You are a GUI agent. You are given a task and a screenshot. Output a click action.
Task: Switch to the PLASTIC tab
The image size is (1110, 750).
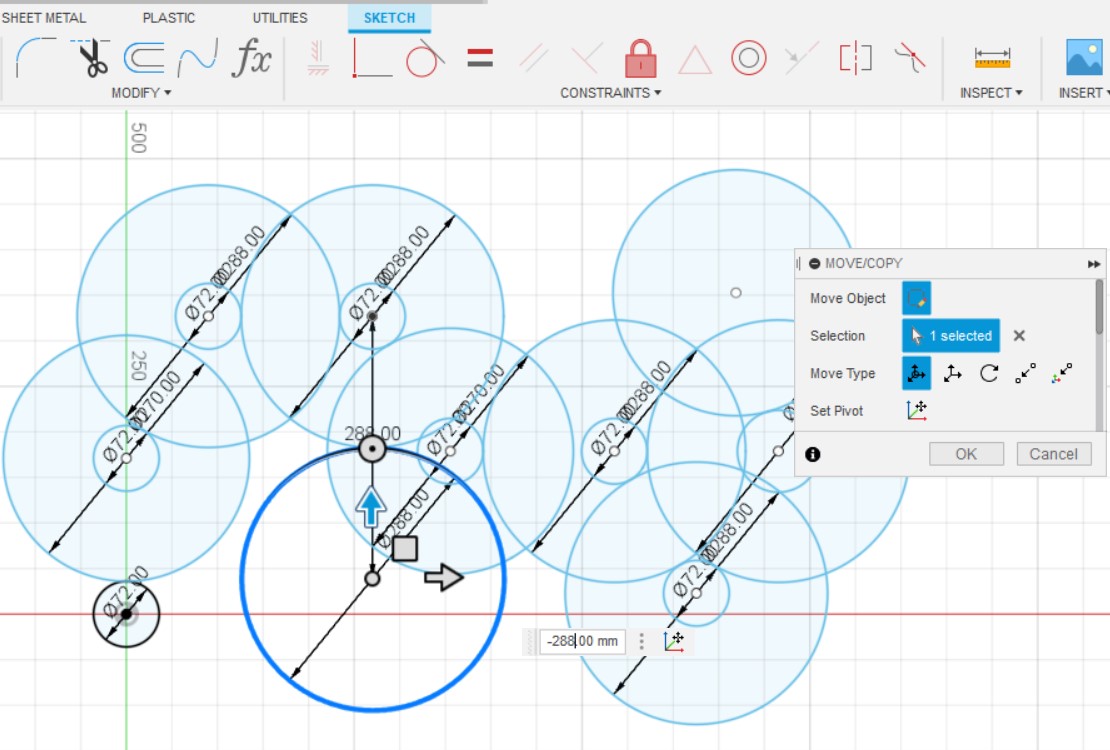(x=168, y=18)
